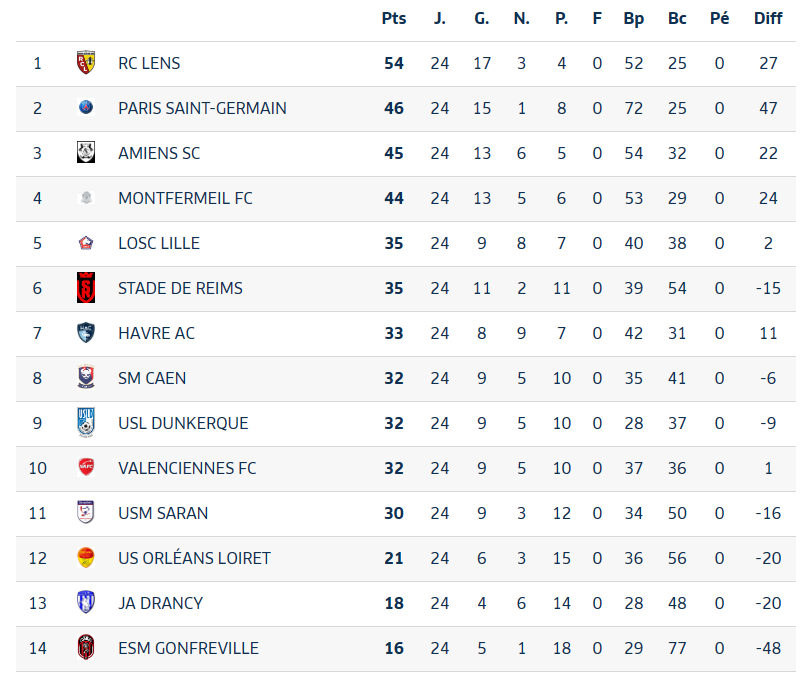This screenshot has height=684, width=806.
Task: Click the JA Drancy crest
Action: pos(86,602)
